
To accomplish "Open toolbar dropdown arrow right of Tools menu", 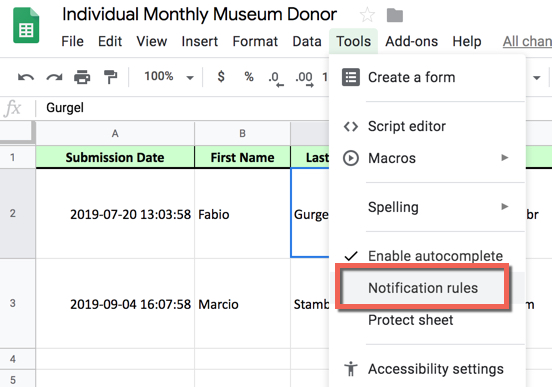I will pyautogui.click(x=537, y=77).
